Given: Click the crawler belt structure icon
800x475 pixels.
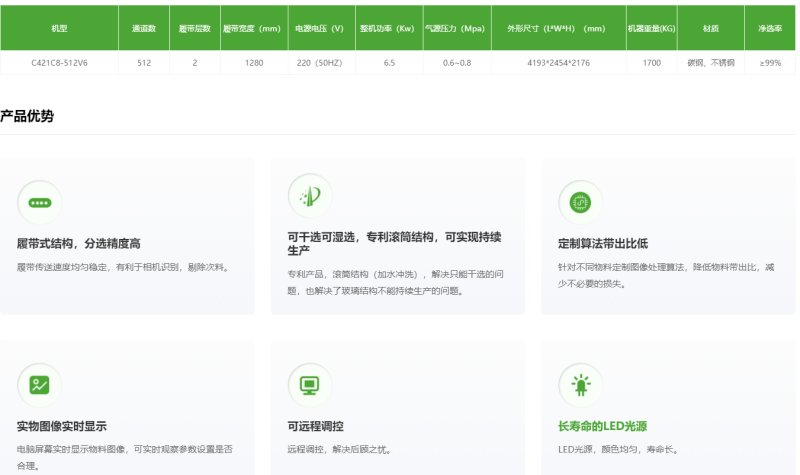Looking at the screenshot, I should [x=39, y=202].
